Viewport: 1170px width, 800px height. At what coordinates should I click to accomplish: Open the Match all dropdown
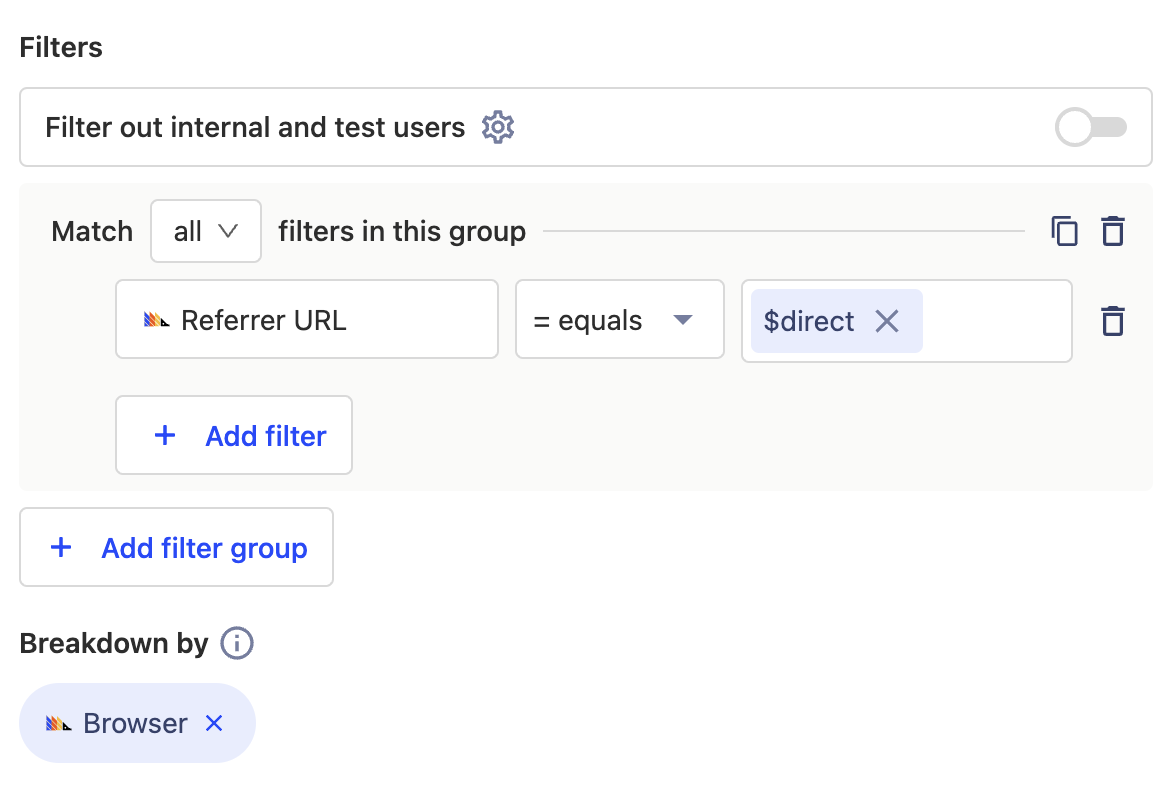click(x=205, y=231)
